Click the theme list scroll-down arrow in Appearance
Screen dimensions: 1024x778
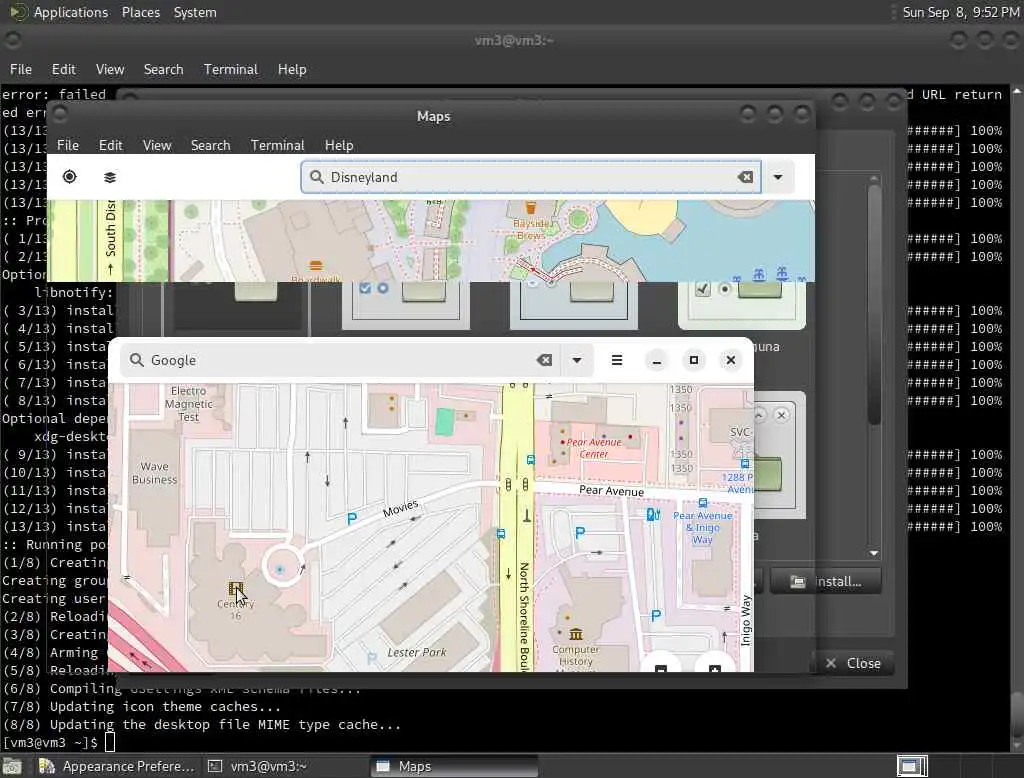(x=874, y=553)
